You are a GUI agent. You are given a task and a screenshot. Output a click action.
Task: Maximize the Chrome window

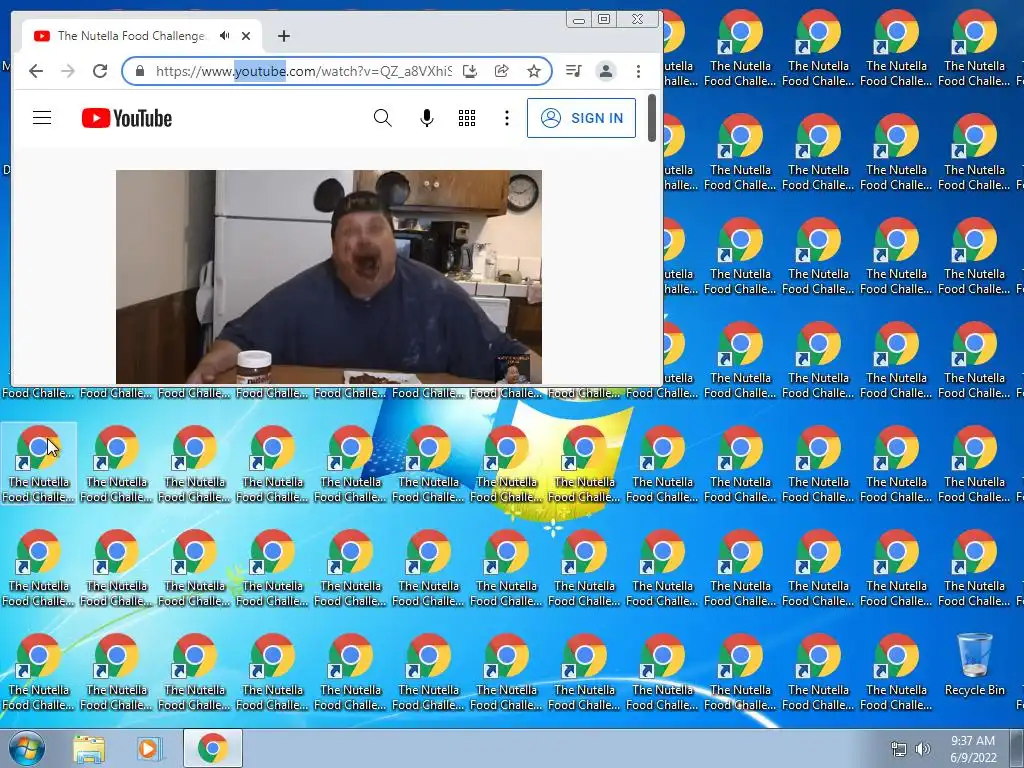(x=604, y=20)
